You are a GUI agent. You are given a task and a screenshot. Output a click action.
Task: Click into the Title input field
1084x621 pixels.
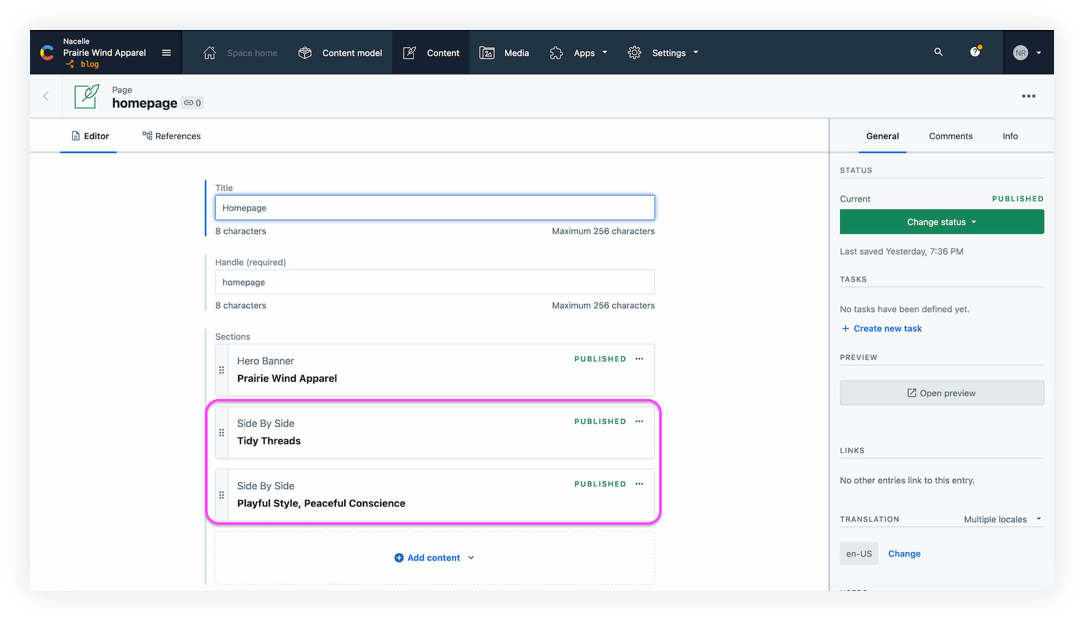click(435, 207)
